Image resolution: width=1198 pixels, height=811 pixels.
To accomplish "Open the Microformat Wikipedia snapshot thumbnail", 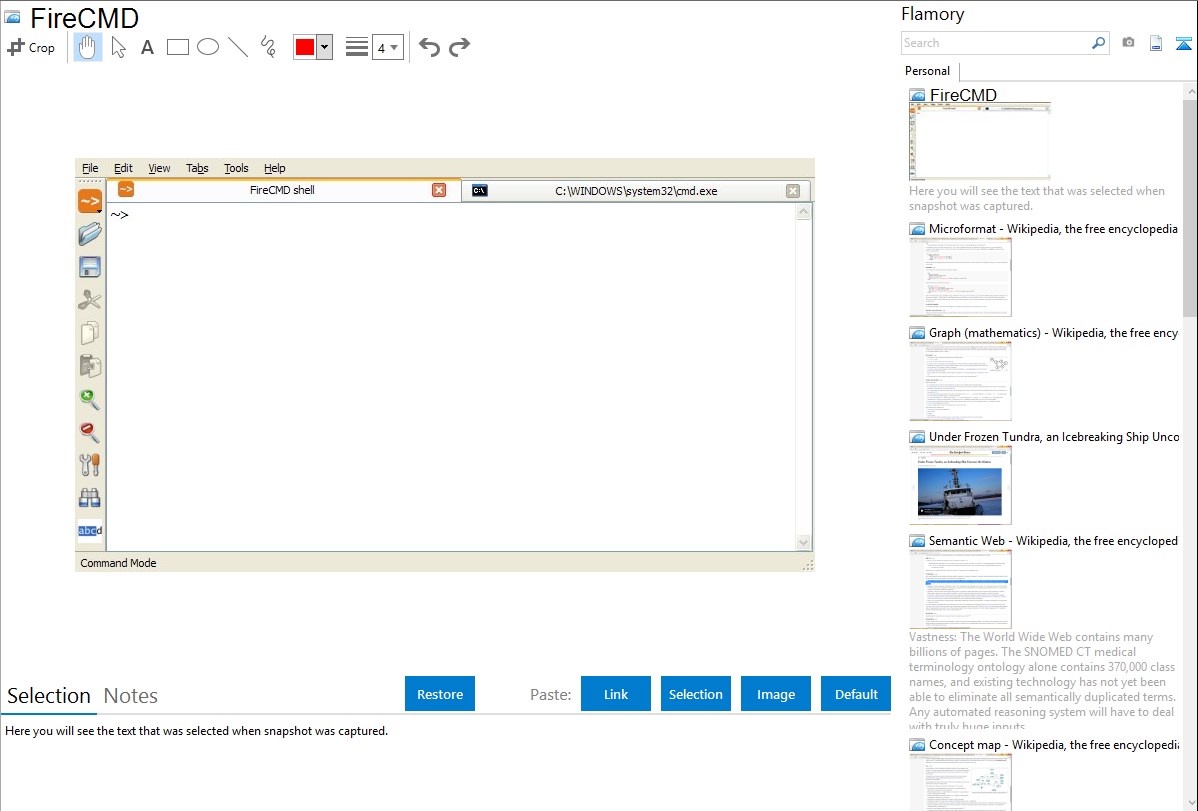I will (960, 277).
